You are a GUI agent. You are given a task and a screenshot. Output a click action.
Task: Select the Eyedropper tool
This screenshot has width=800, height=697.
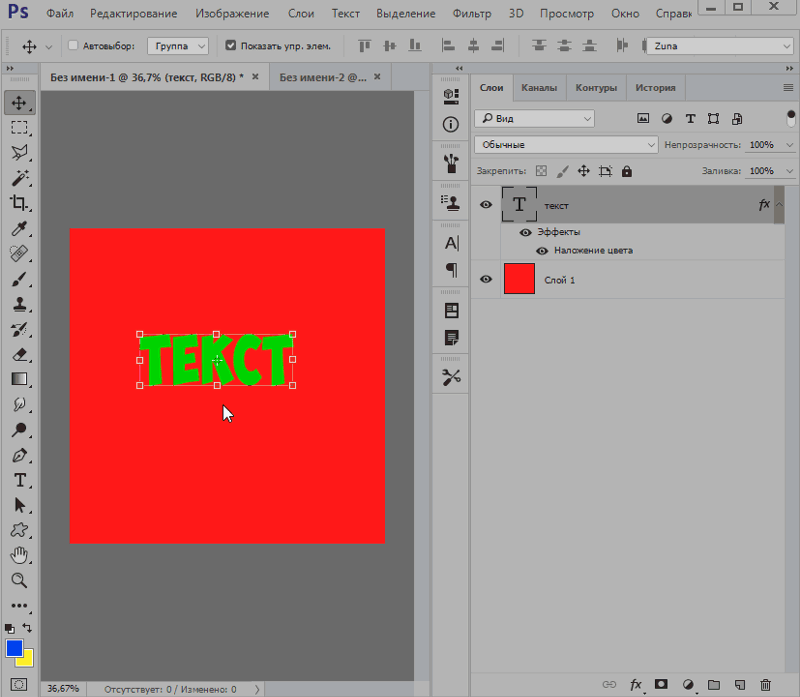(19, 228)
